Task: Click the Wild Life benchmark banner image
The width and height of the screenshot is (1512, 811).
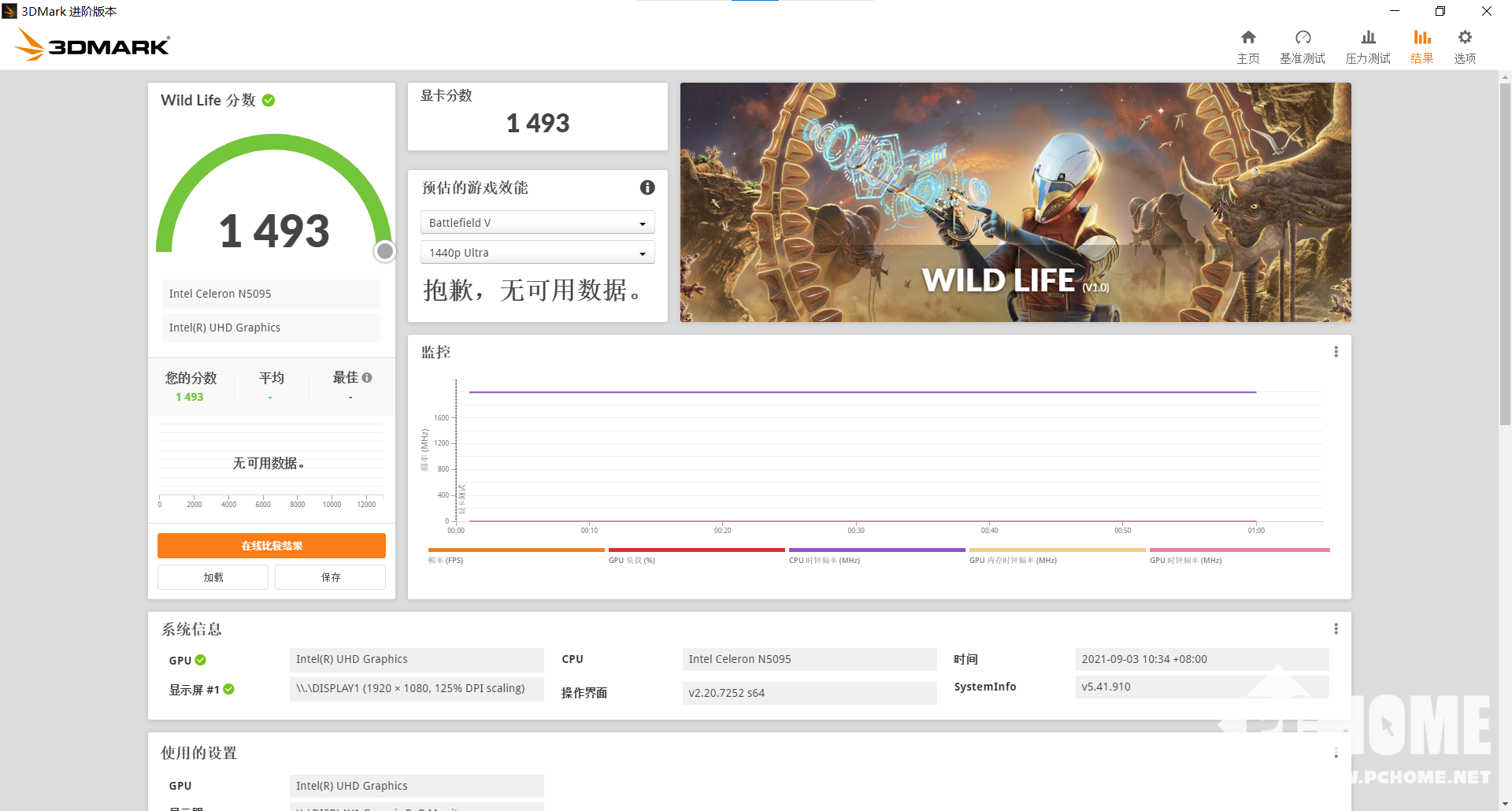Action: point(1015,202)
